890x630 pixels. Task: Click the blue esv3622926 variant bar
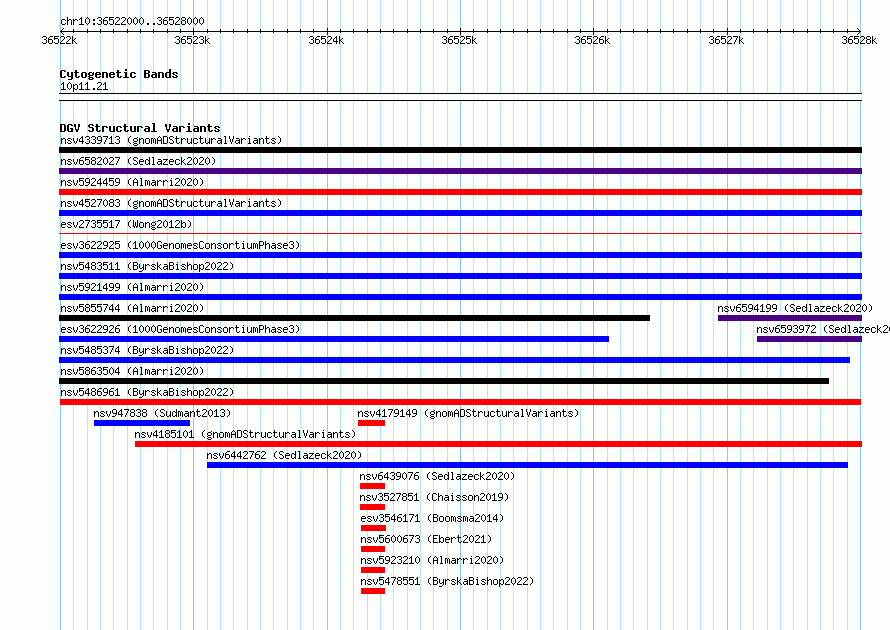(x=334, y=339)
